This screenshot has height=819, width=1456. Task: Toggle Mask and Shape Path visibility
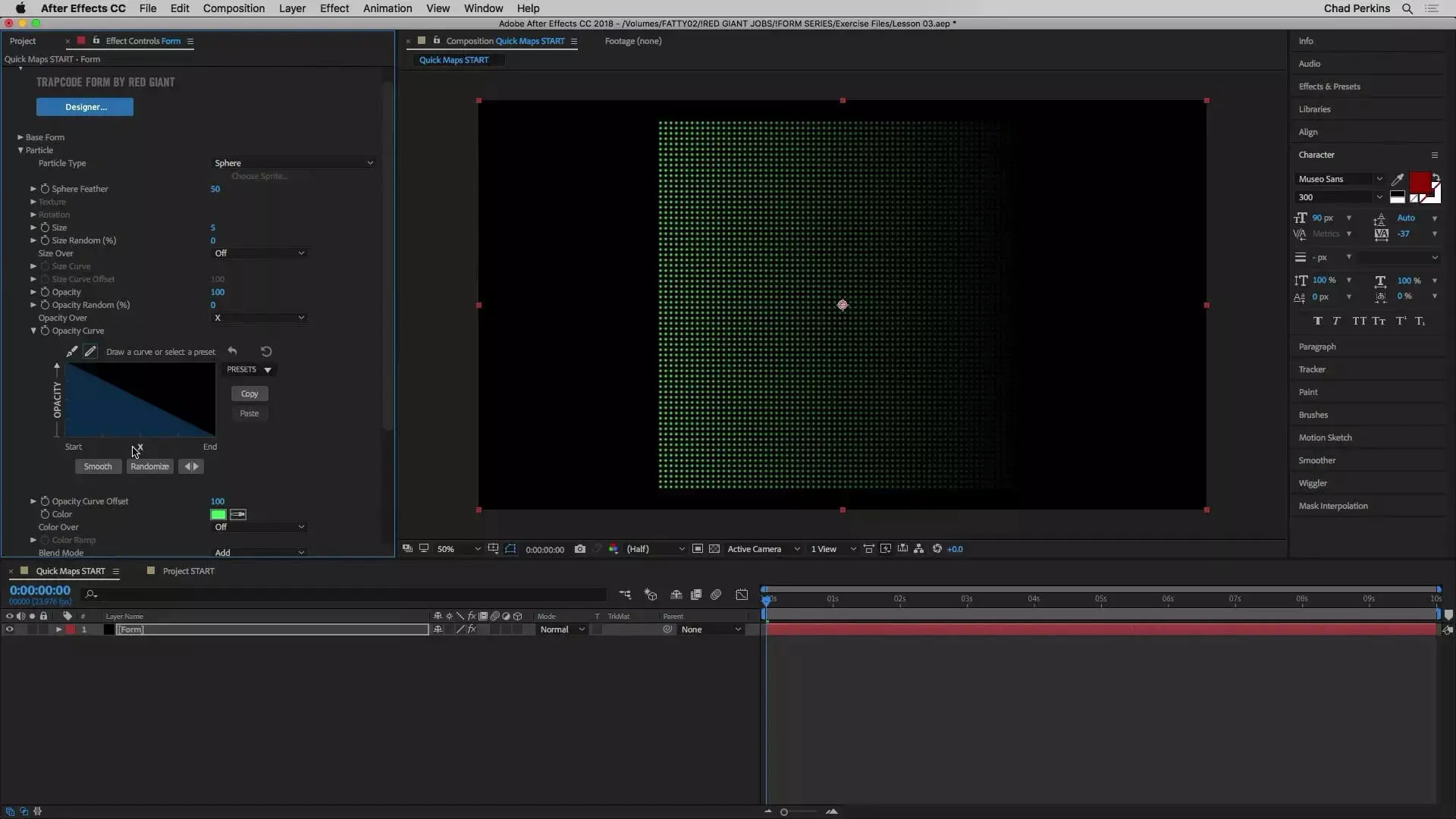[510, 549]
